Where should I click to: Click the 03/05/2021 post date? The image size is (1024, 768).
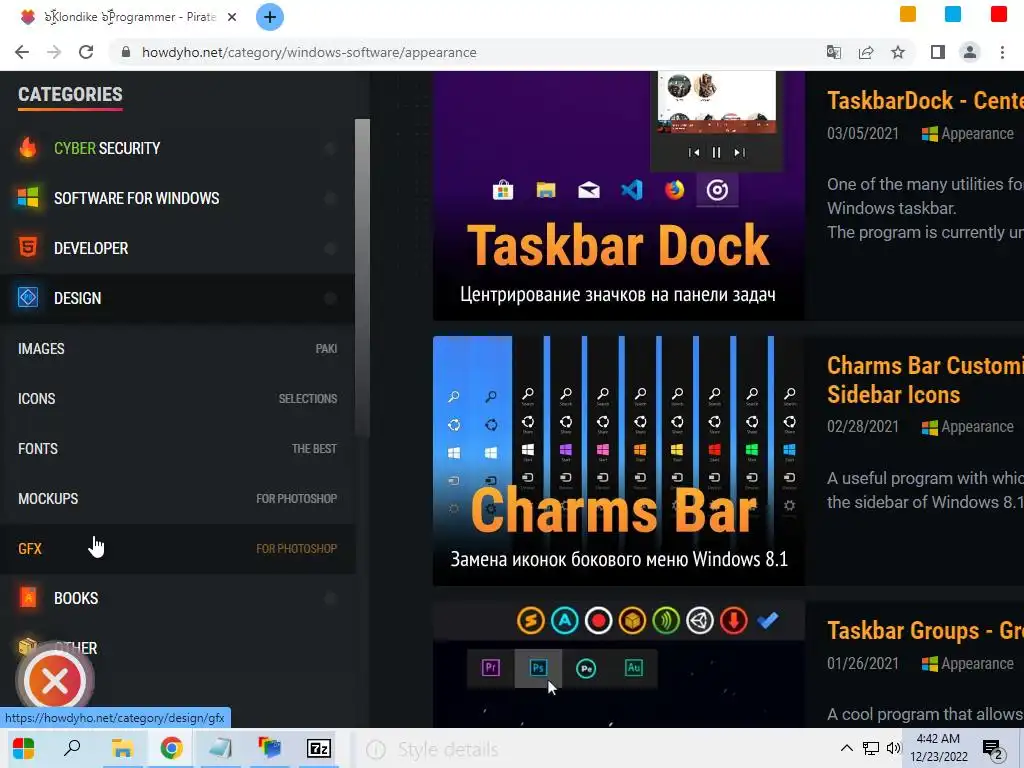pyautogui.click(x=863, y=134)
